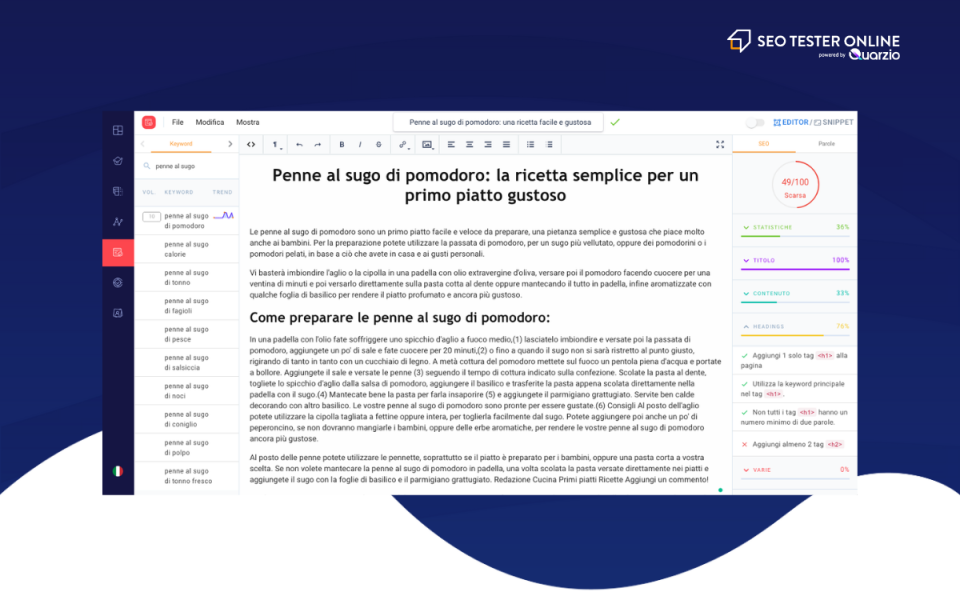The width and height of the screenshot is (960, 600).
Task: Click the Trend column header
Action: tap(222, 192)
